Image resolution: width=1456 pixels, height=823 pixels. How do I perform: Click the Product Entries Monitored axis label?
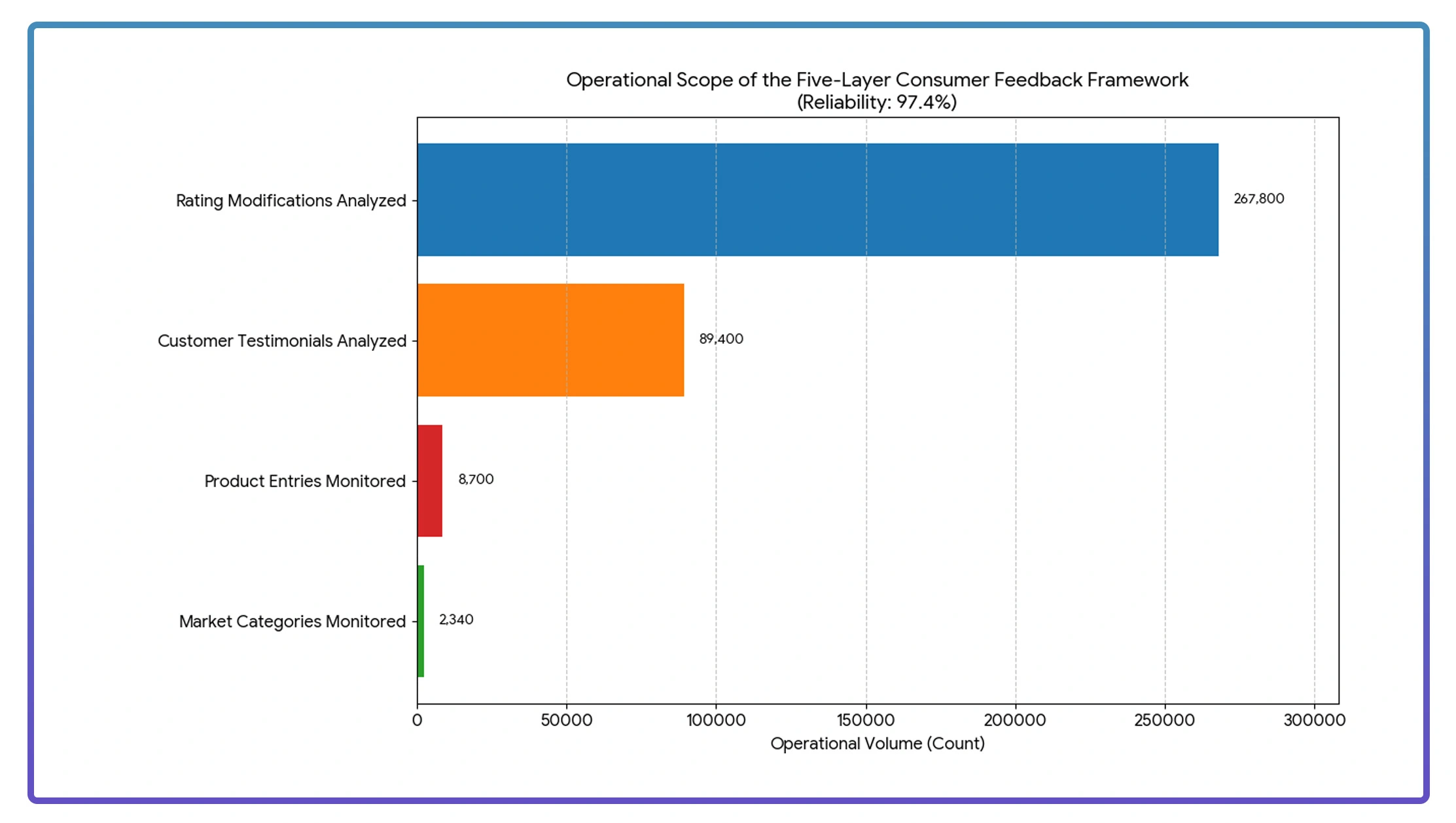[304, 481]
